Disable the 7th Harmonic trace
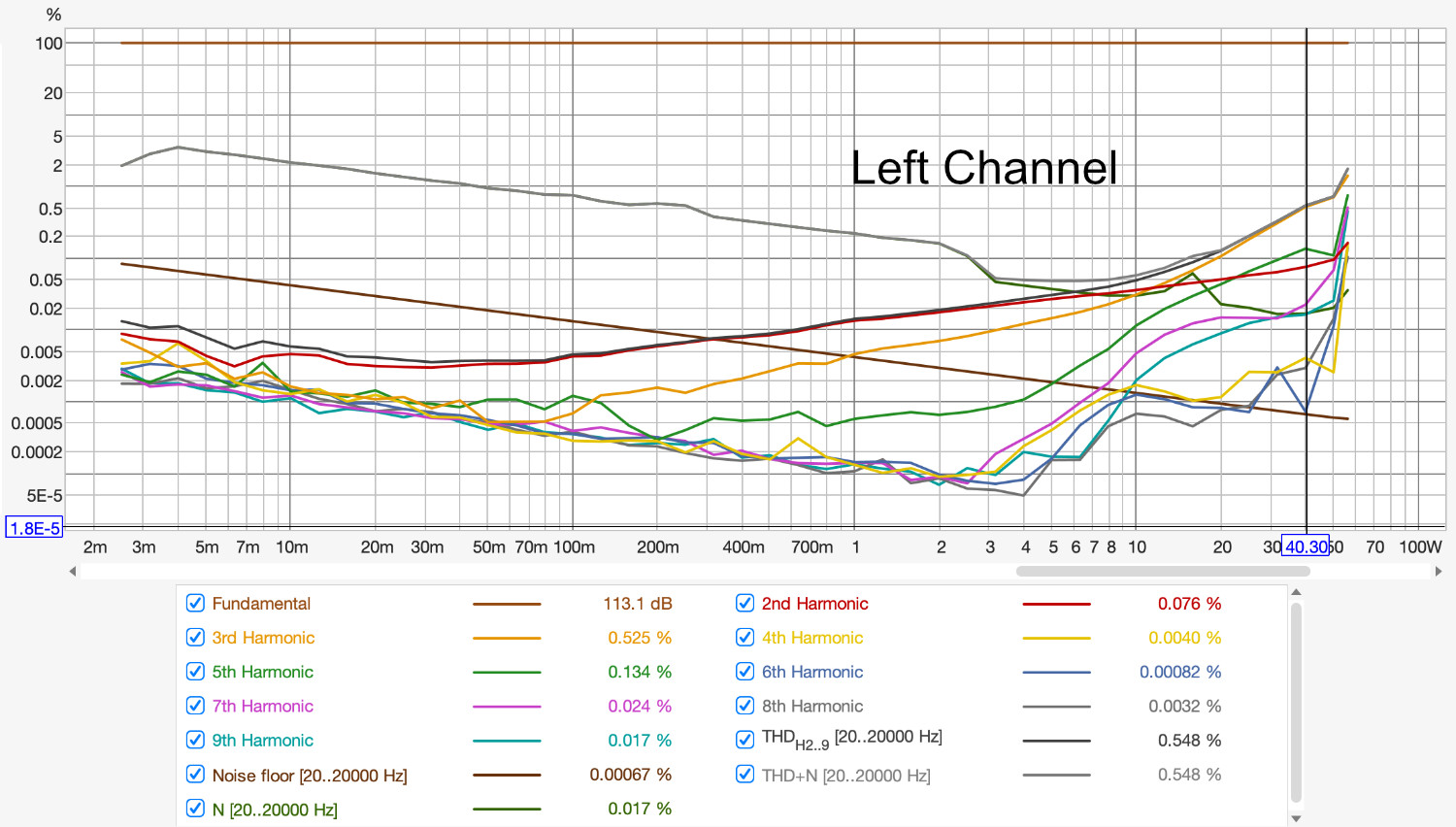This screenshot has height=827, width=1456. (194, 706)
